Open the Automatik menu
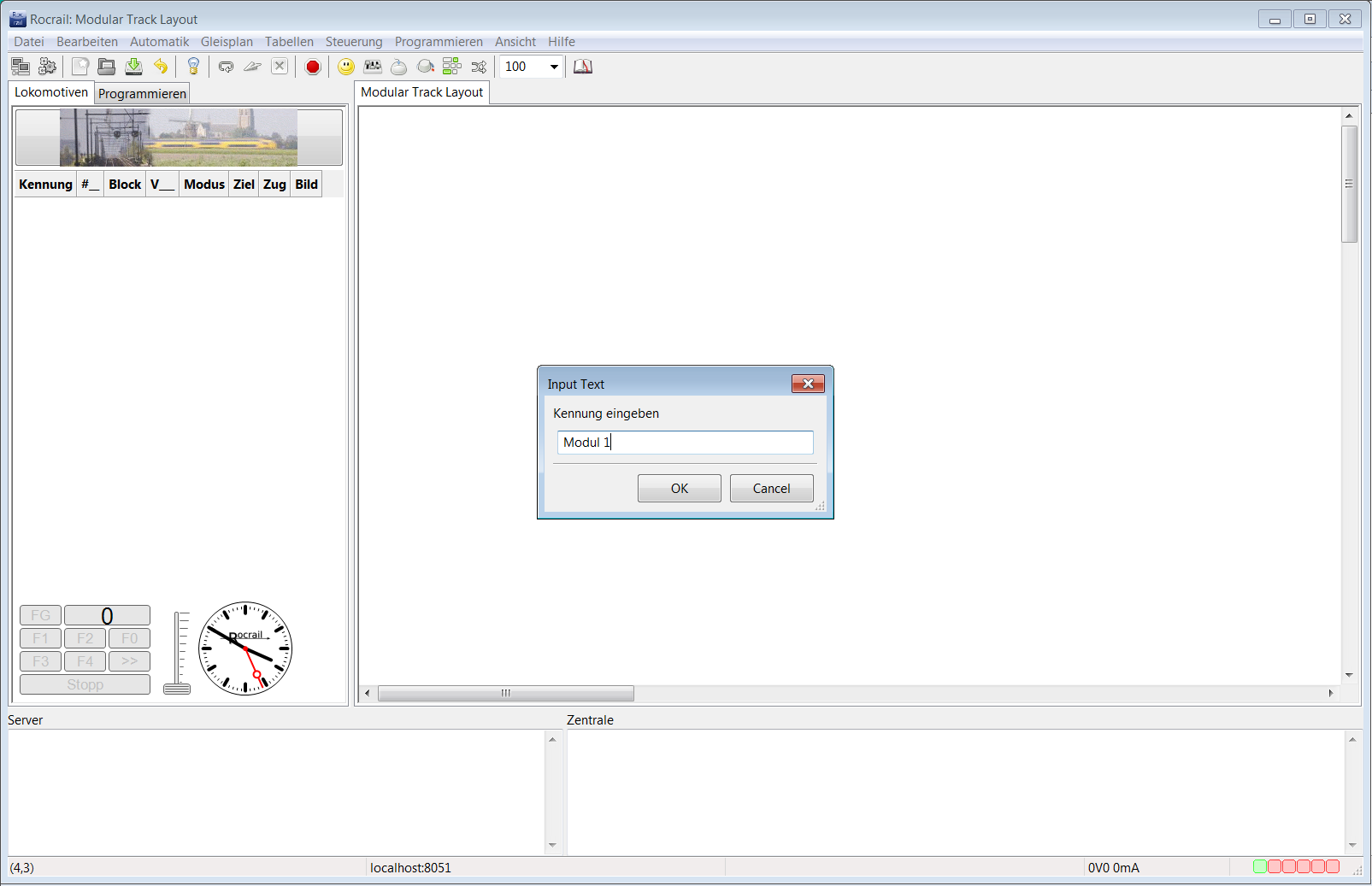 click(159, 42)
